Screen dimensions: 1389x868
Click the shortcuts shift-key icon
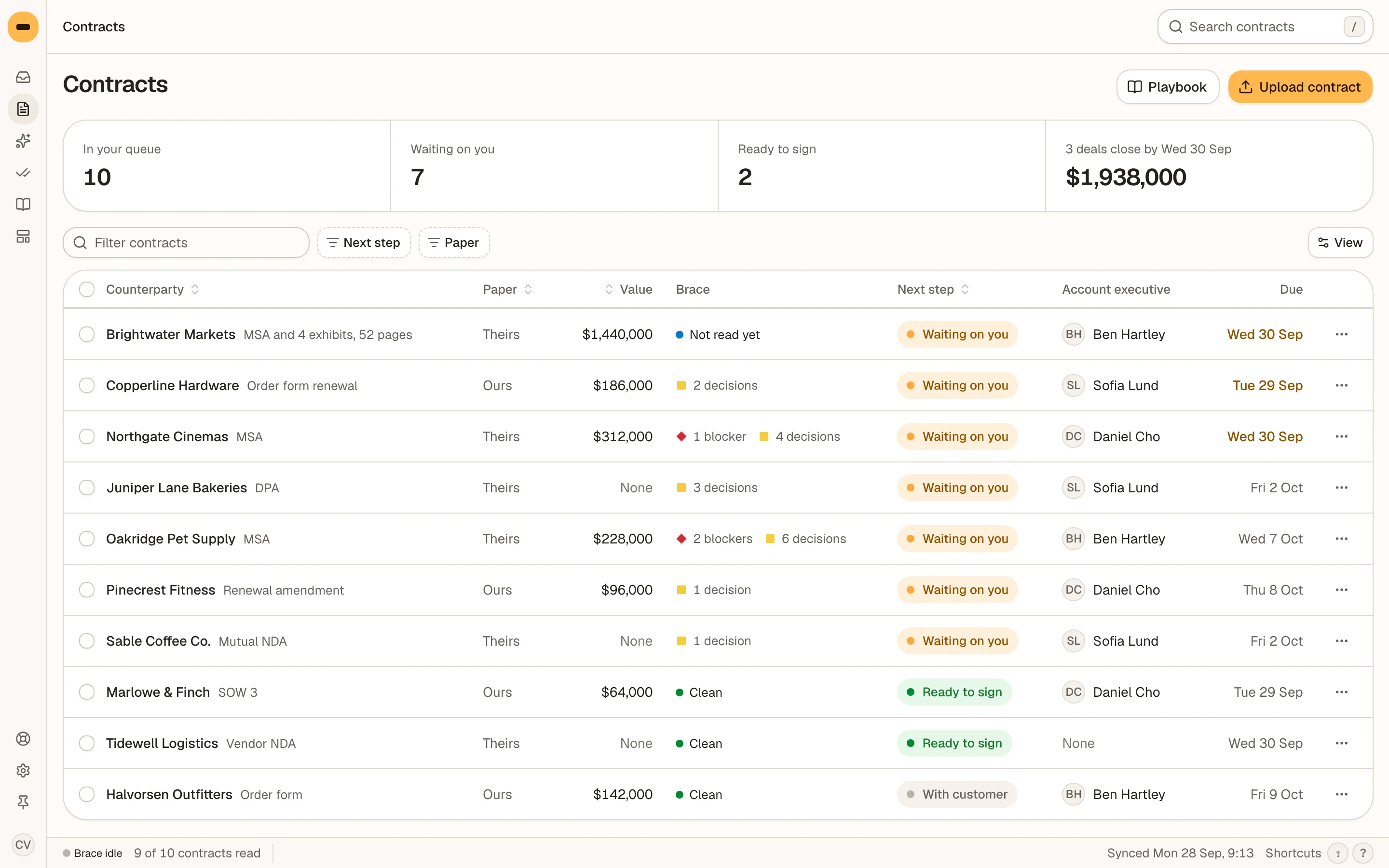1337,853
